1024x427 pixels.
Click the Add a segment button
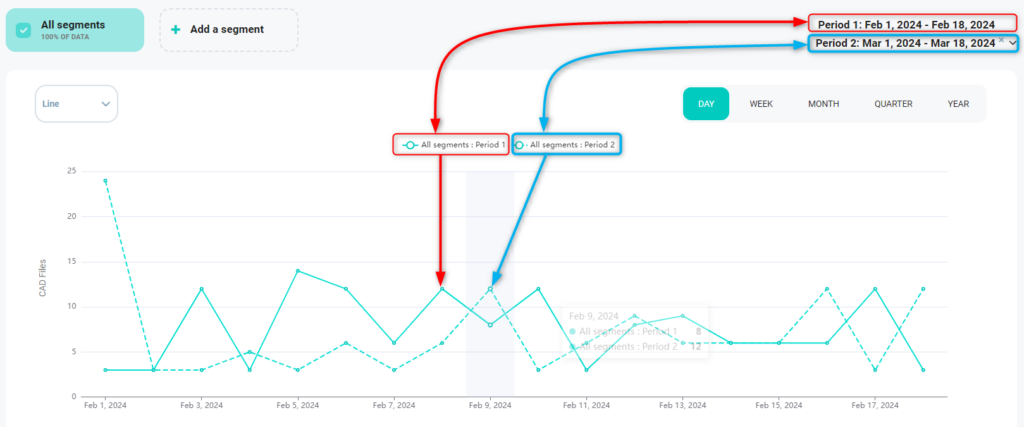pyautogui.click(x=228, y=30)
